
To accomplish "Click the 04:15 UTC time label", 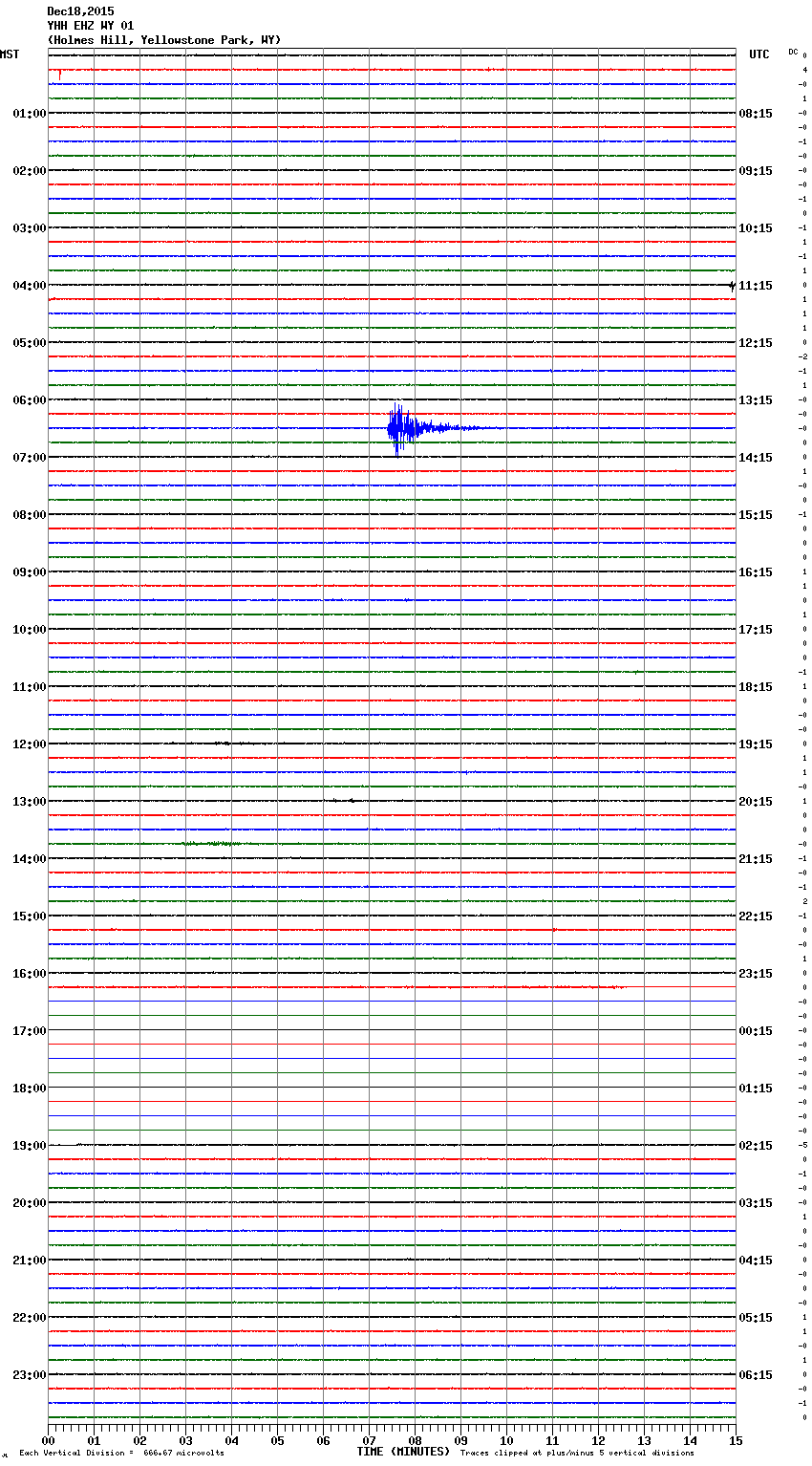I will (x=756, y=1261).
